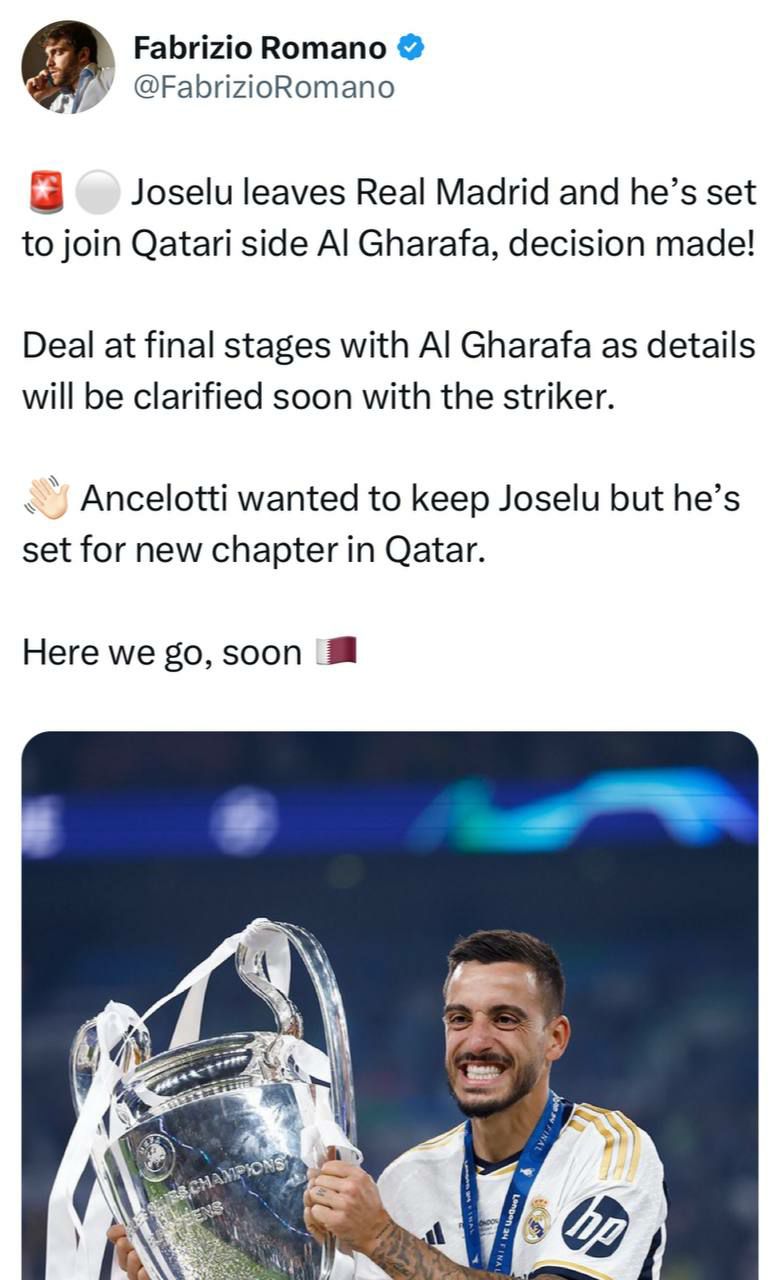Click the "Deal at final stages" paragraph
780x1280 pixels.
(x=390, y=371)
